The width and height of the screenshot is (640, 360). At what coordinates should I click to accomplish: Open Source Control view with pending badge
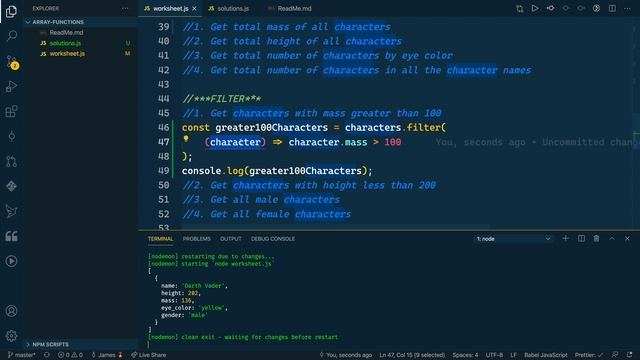click(12, 62)
